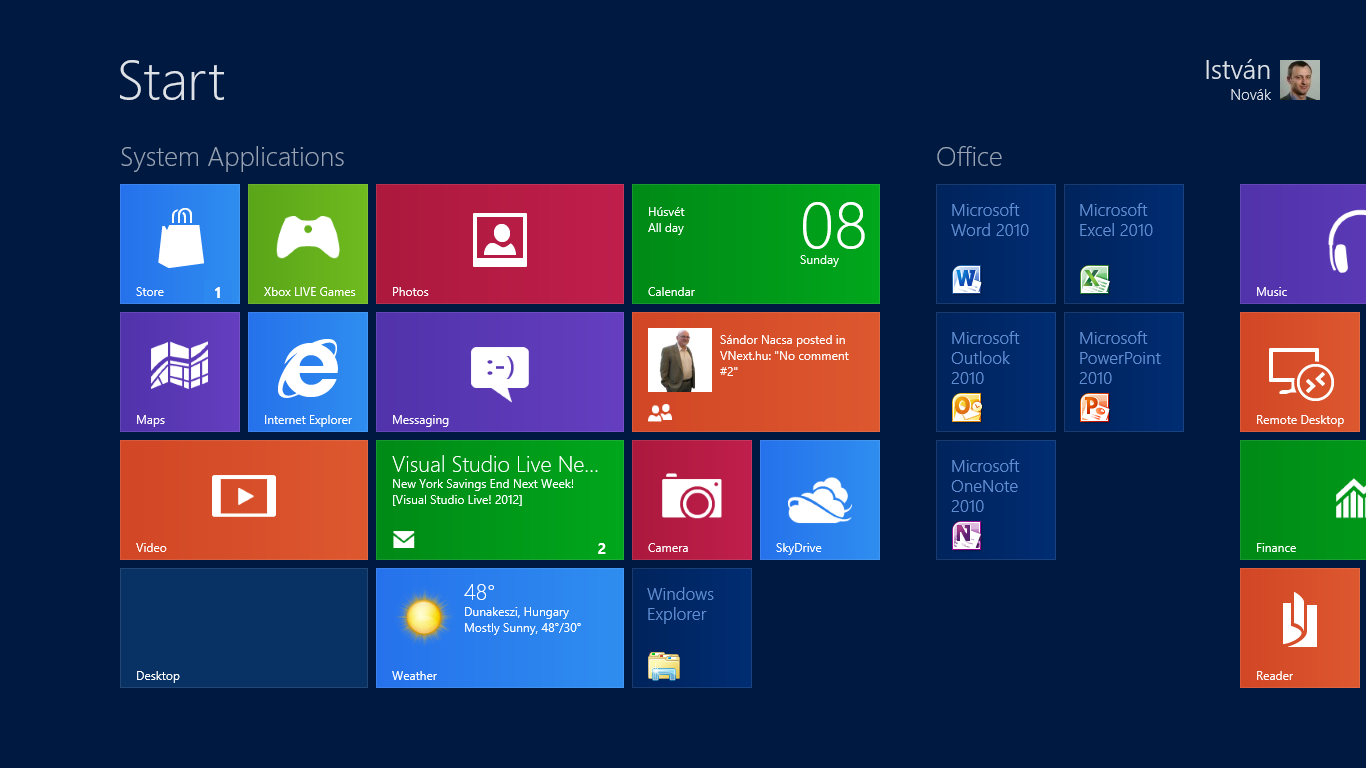Launch Microsoft OneNote 2010 tile
Screen dimensions: 1366x768
(996, 500)
